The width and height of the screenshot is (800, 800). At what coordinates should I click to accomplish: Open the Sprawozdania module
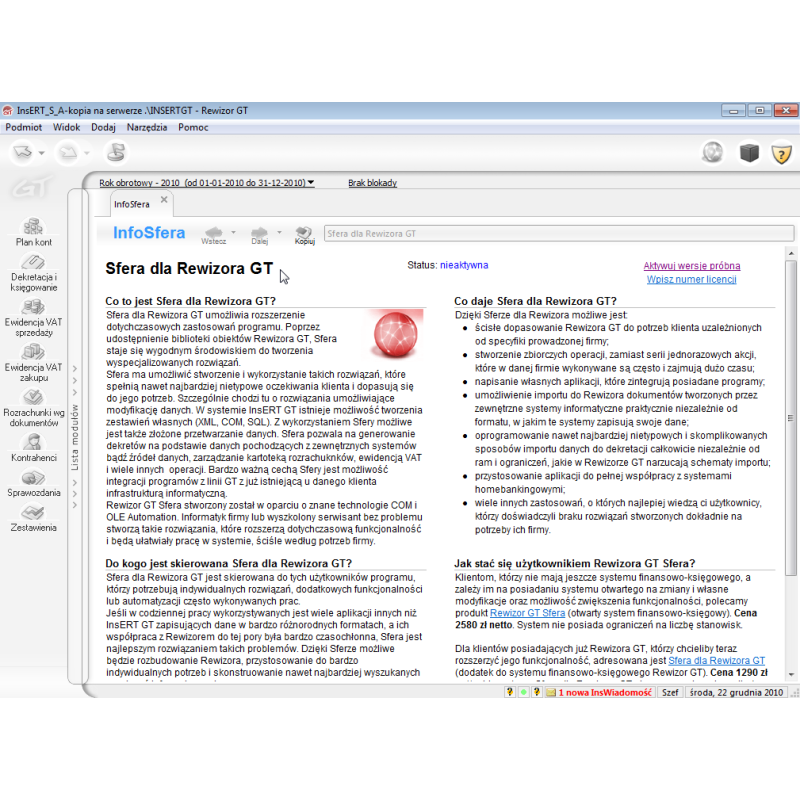pos(33,484)
